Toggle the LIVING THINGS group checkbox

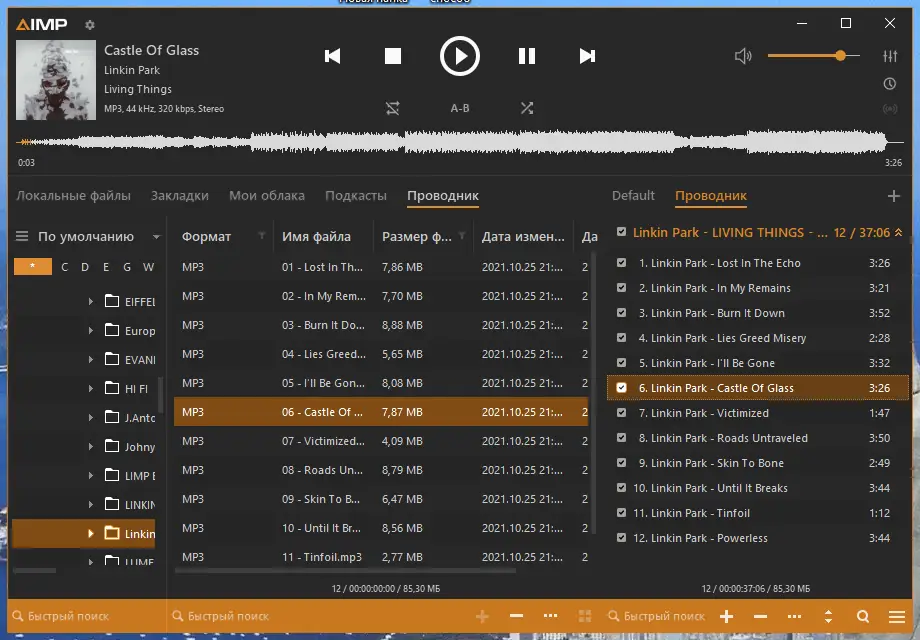click(621, 232)
